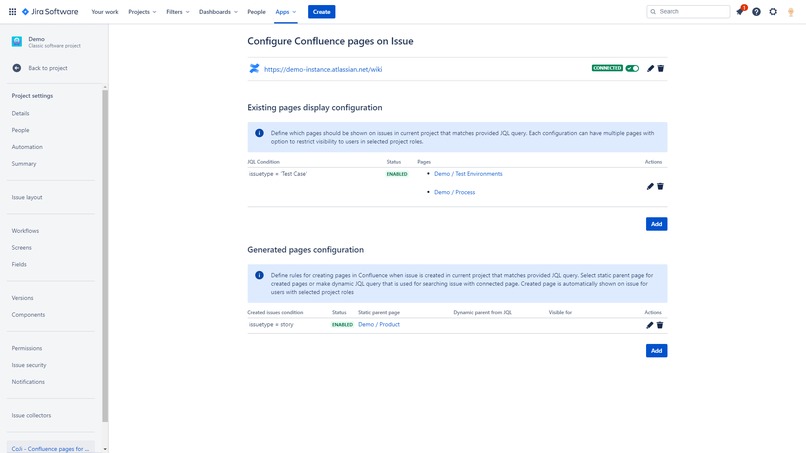Image resolution: width=806 pixels, height=453 pixels.
Task: Open the Demo / Process page link
Action: [x=454, y=192]
